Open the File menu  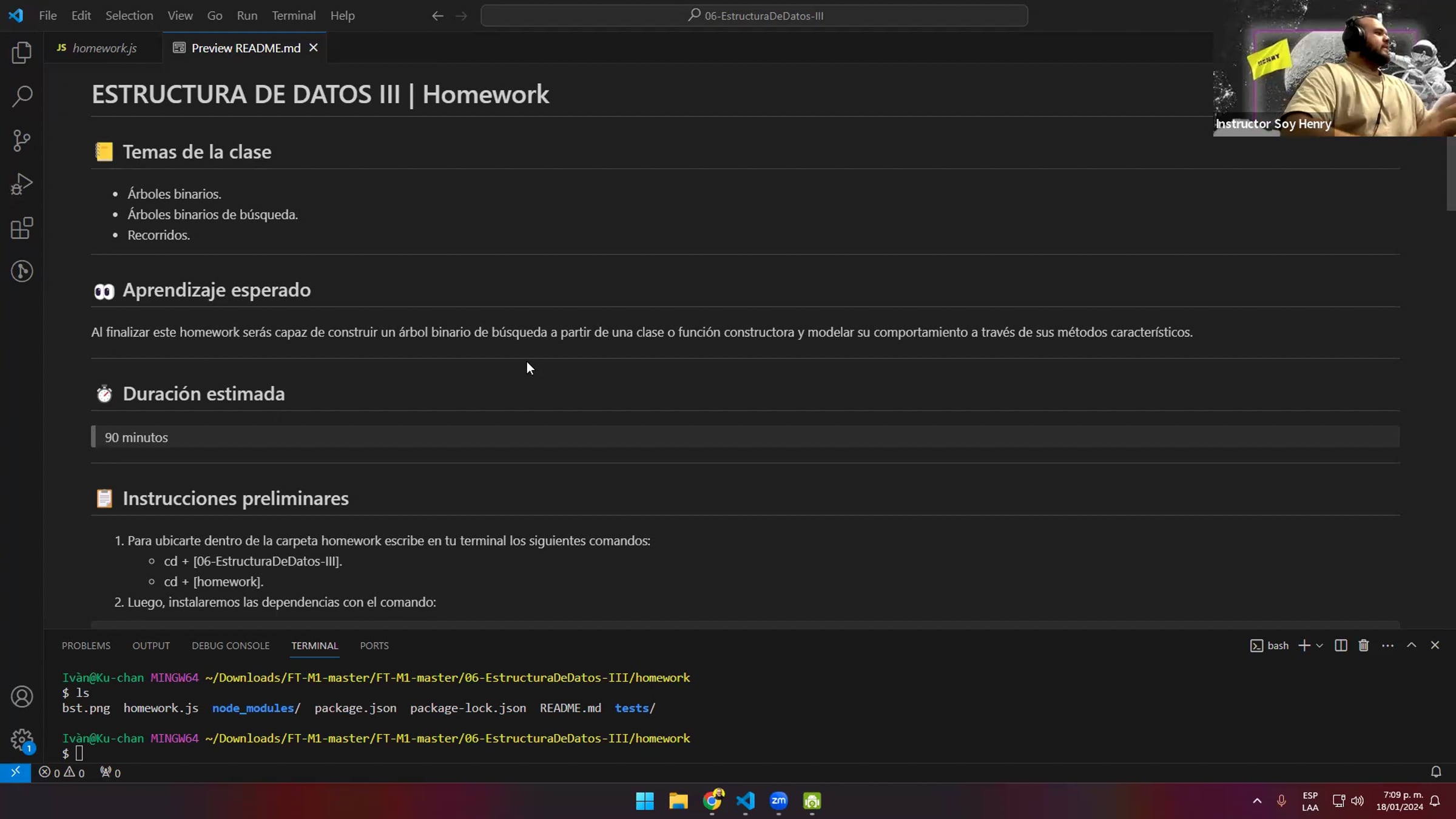click(48, 16)
